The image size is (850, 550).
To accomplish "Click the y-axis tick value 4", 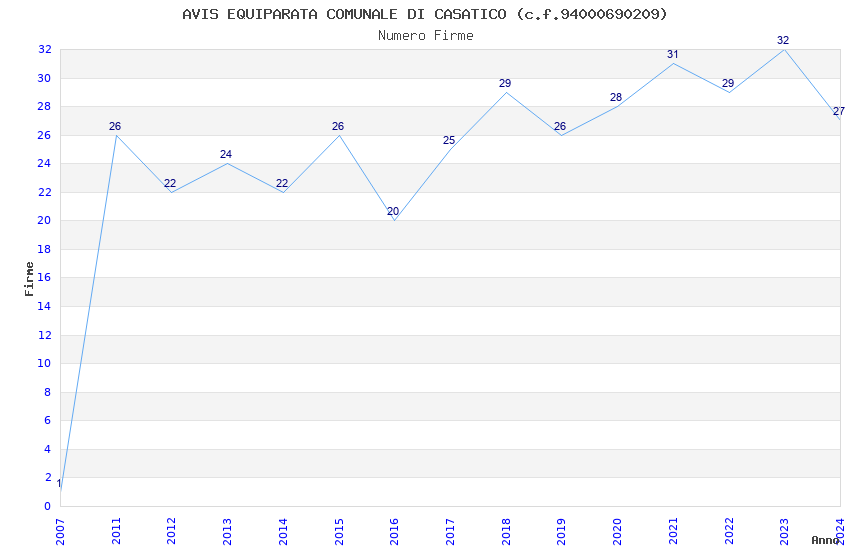I will pyautogui.click(x=48, y=449).
